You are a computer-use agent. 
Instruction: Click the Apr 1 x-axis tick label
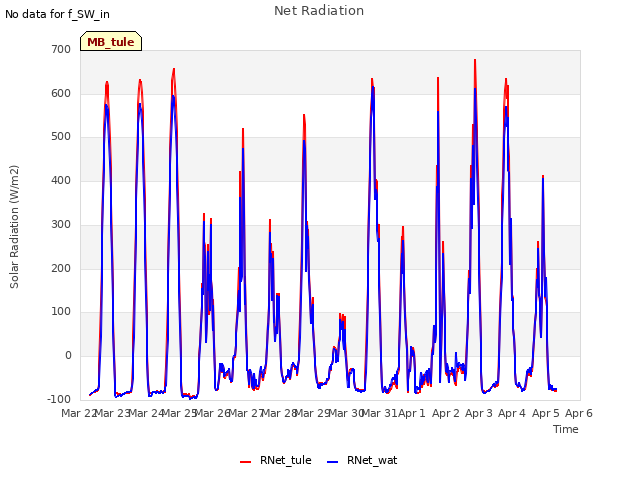click(x=412, y=413)
